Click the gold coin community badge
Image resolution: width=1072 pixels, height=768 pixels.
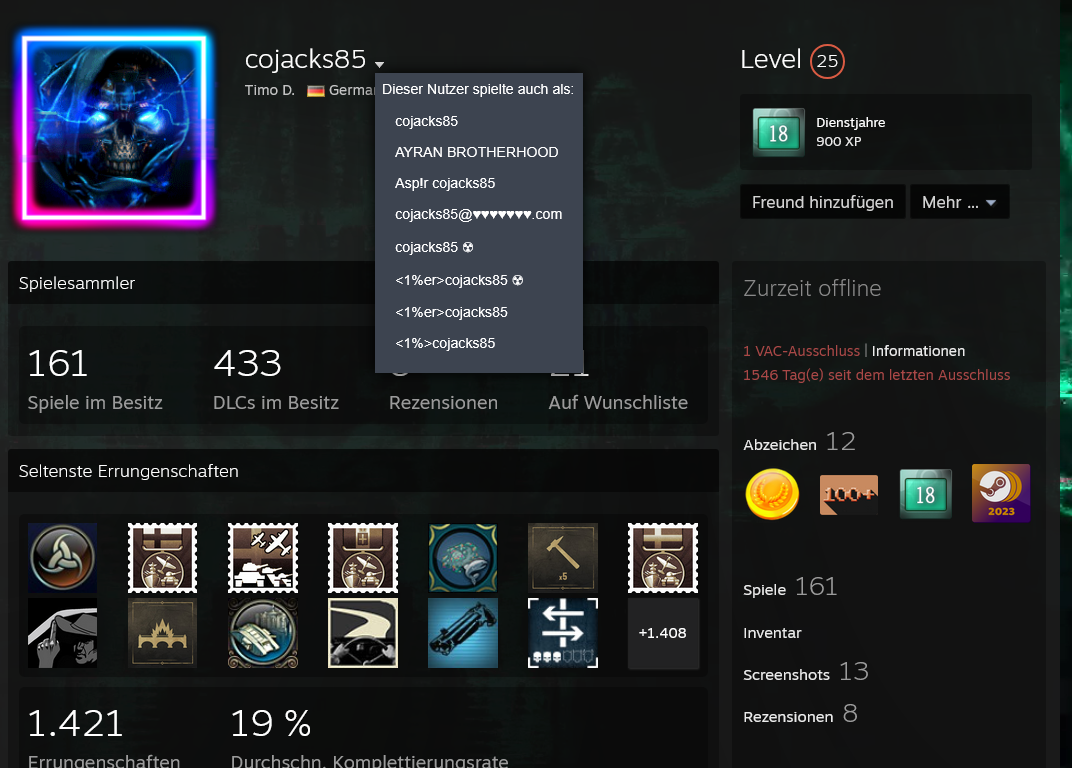coord(772,494)
